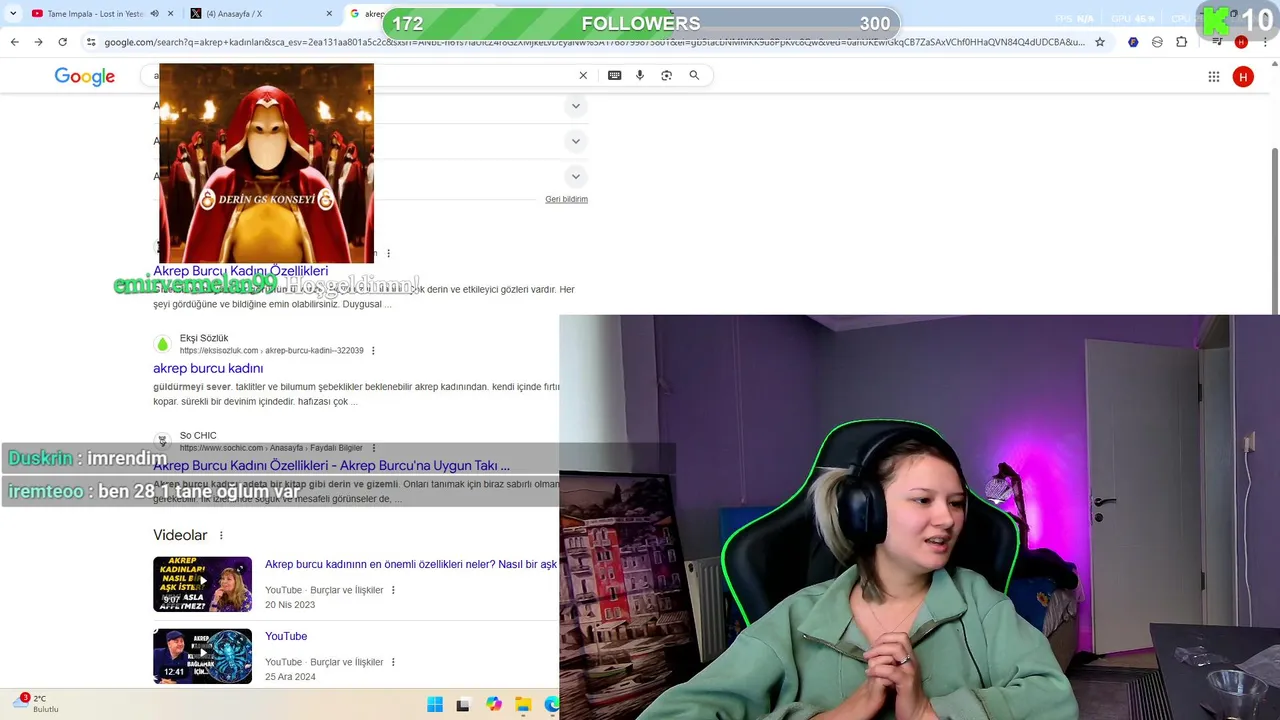
Task: Switch to the Tame Impala tab
Action: coord(95,14)
